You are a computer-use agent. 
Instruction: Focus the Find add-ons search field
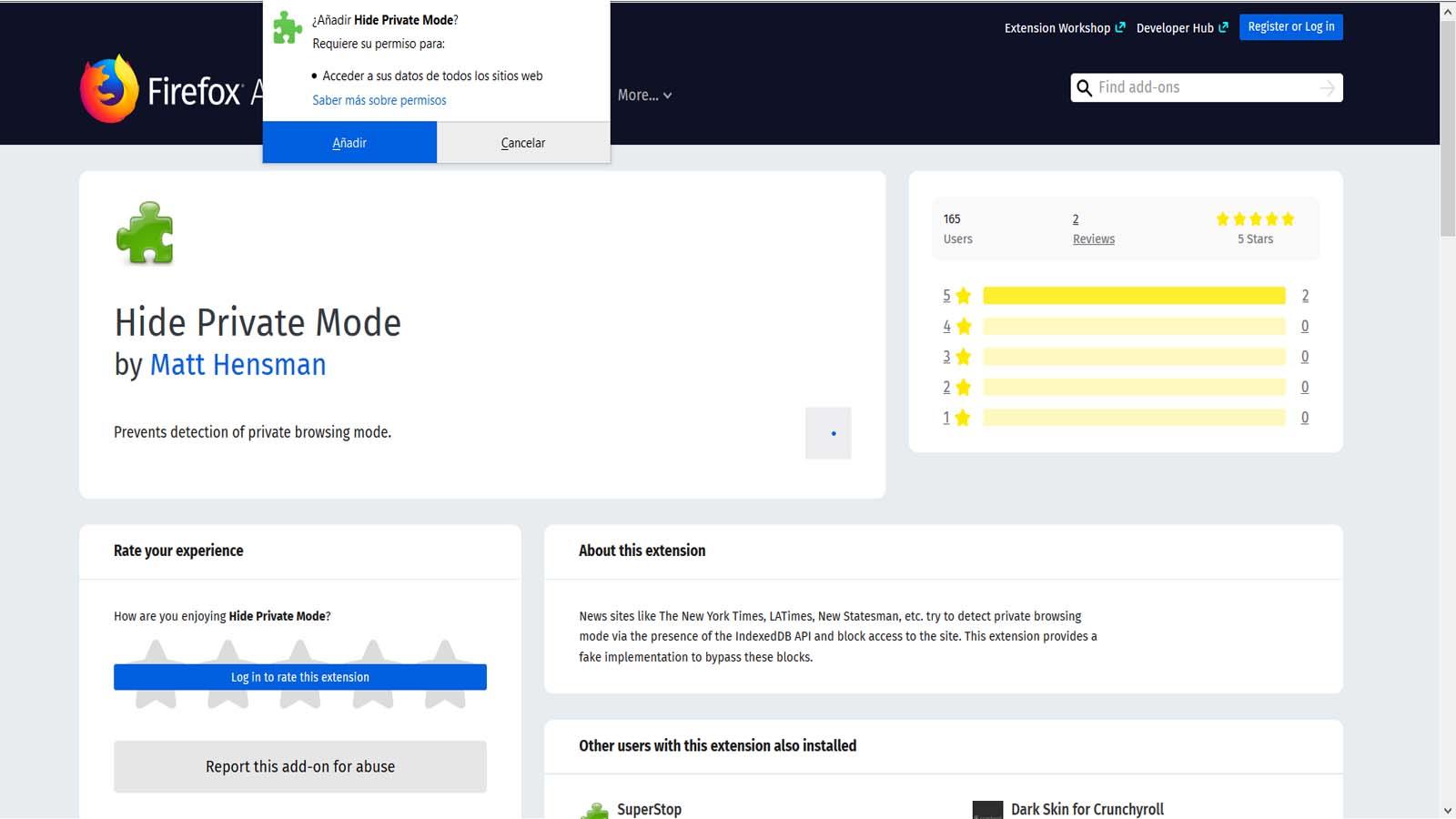(1207, 87)
